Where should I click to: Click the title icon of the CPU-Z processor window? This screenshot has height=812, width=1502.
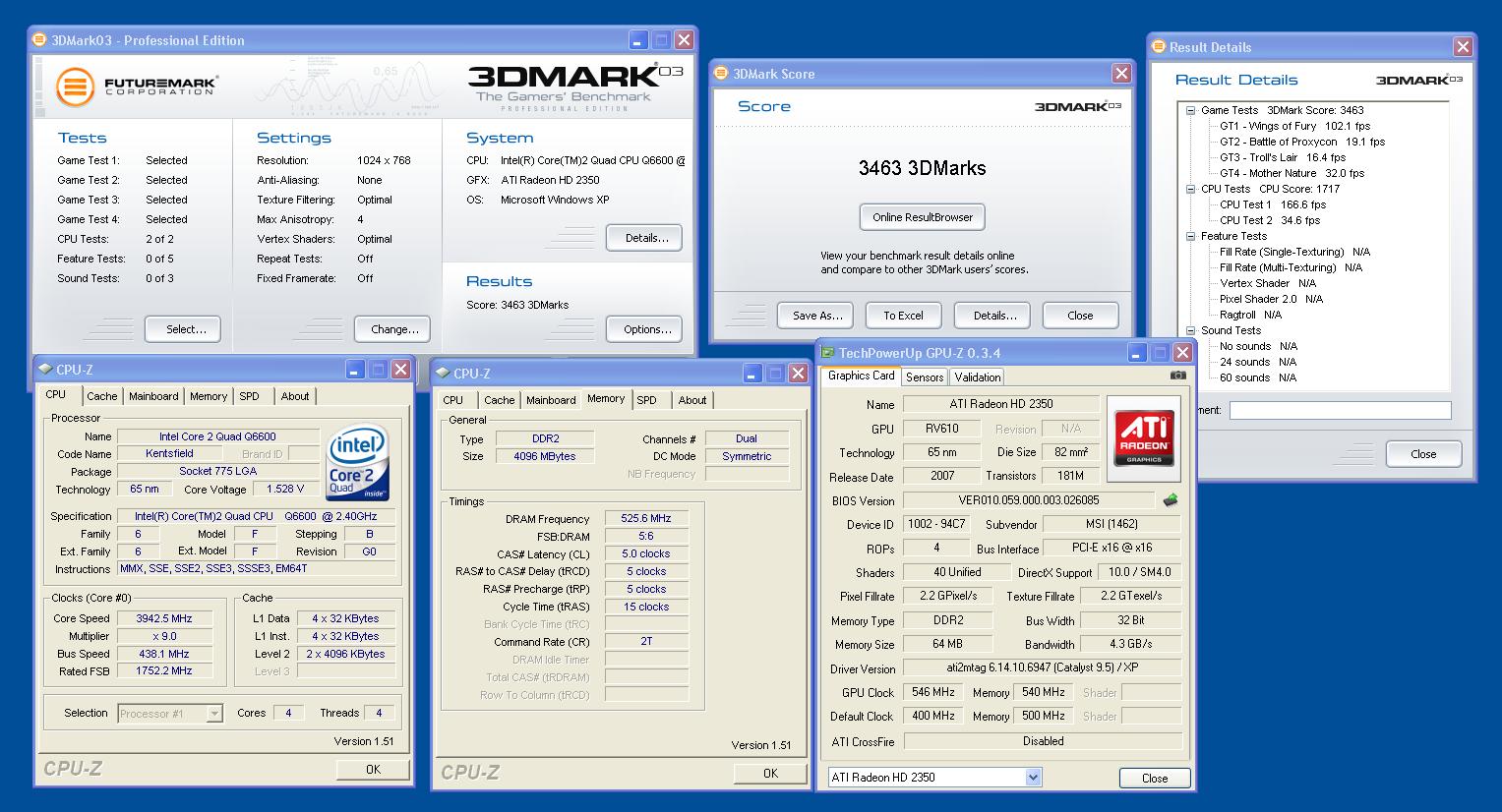click(x=44, y=370)
